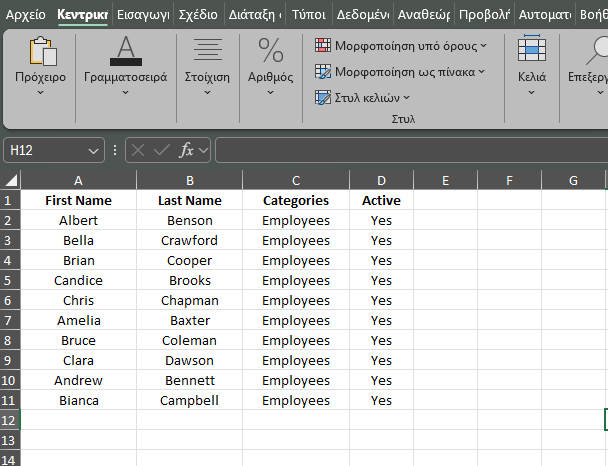Click the Αριθμός percent icon

pos(270,50)
